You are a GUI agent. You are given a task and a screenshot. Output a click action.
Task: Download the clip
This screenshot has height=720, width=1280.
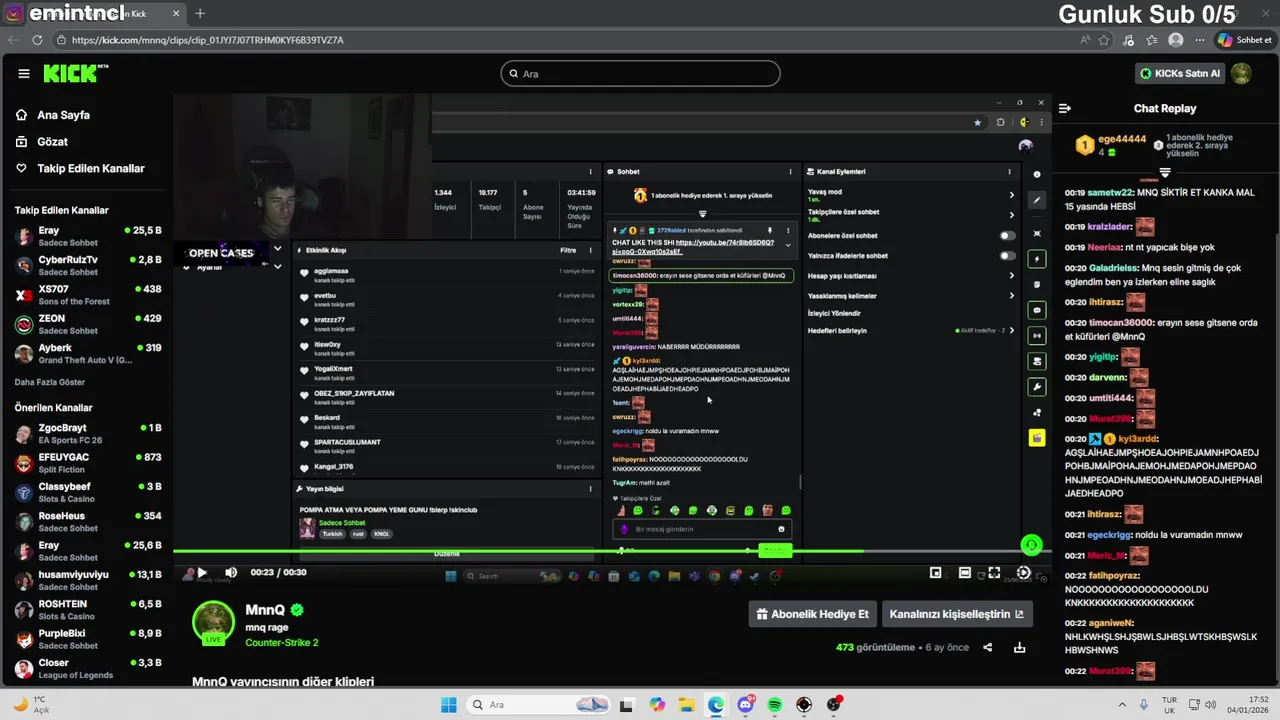1019,648
